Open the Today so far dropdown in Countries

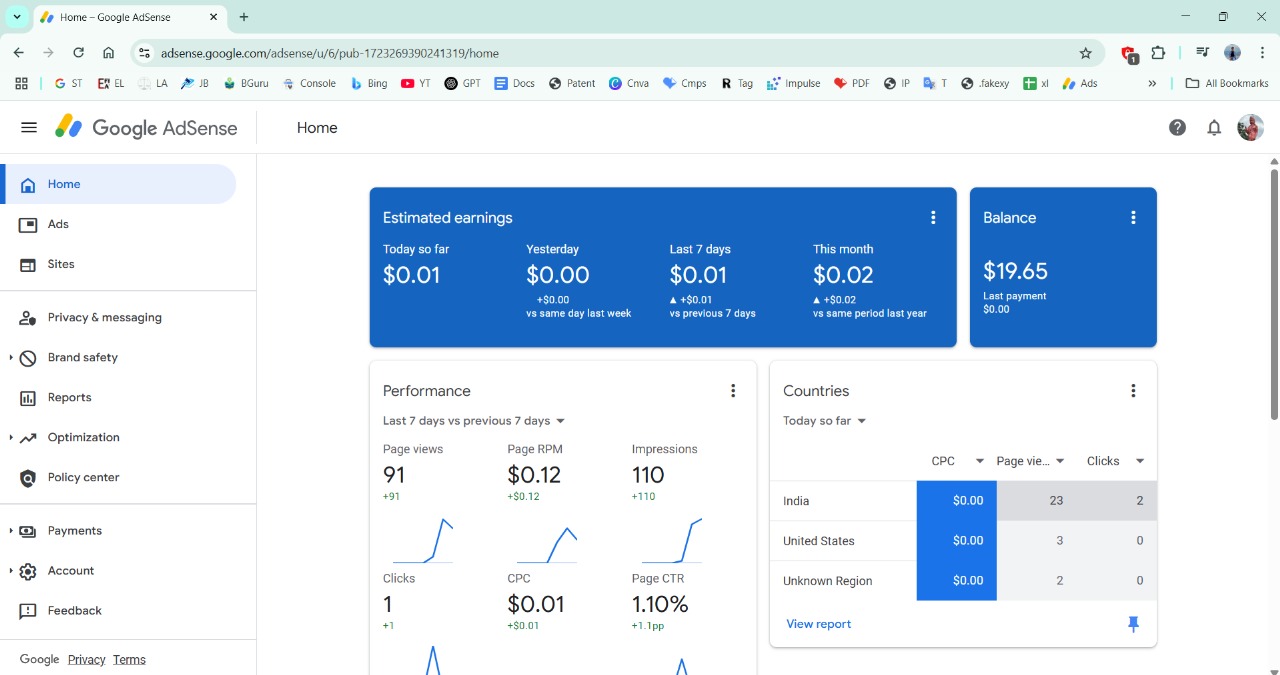825,421
